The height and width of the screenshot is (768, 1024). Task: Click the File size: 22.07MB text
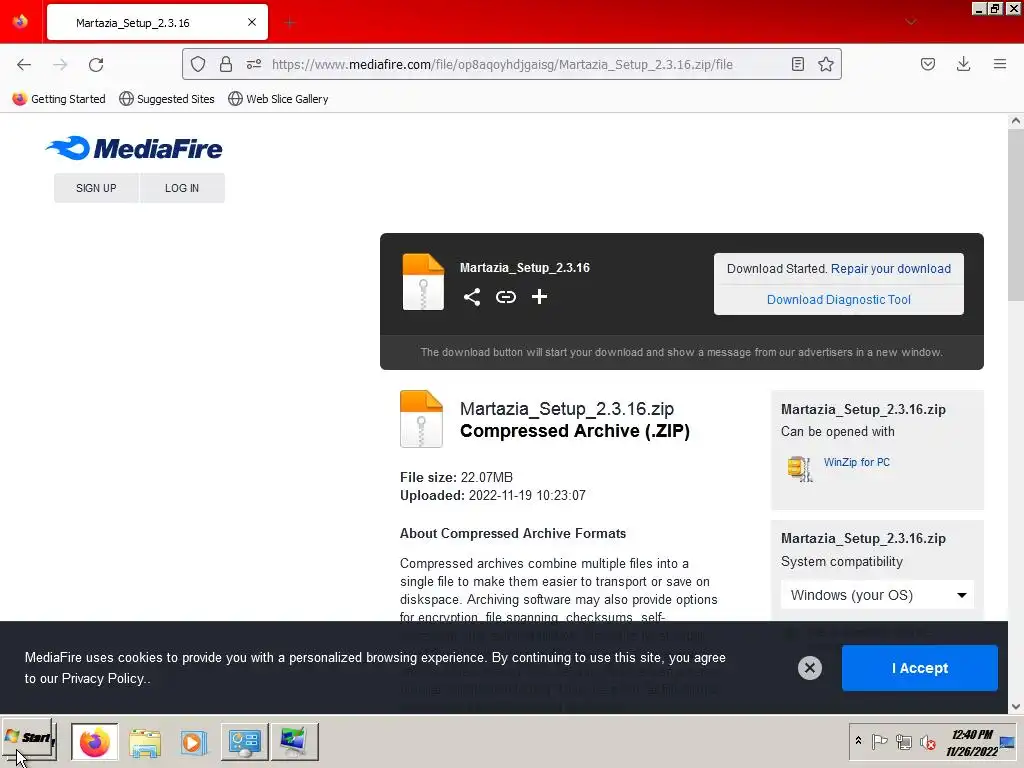456,477
